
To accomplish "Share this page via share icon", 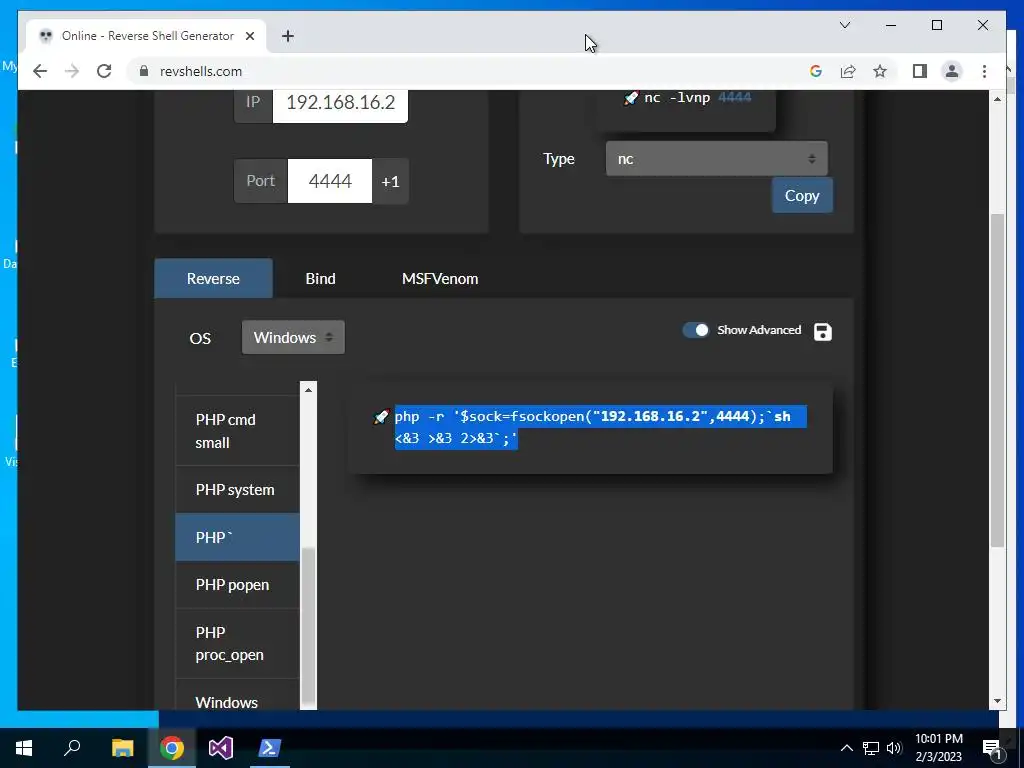I will (x=848, y=71).
